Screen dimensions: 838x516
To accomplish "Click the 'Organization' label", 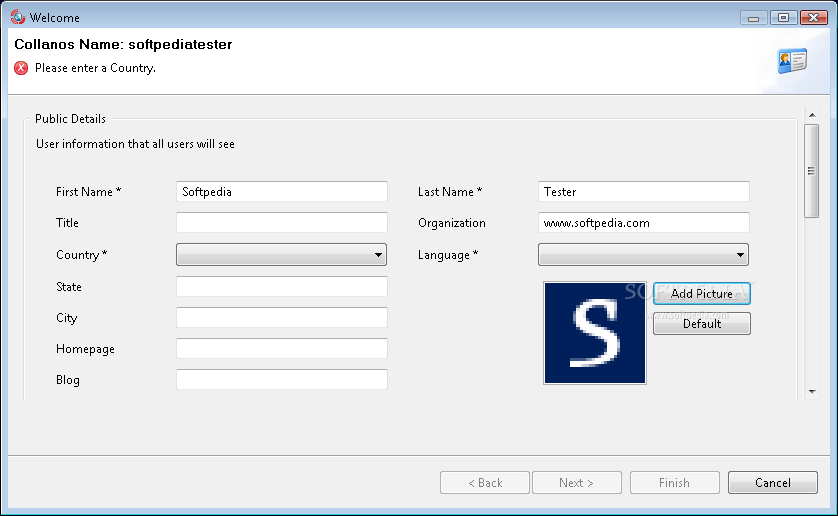I will point(452,223).
